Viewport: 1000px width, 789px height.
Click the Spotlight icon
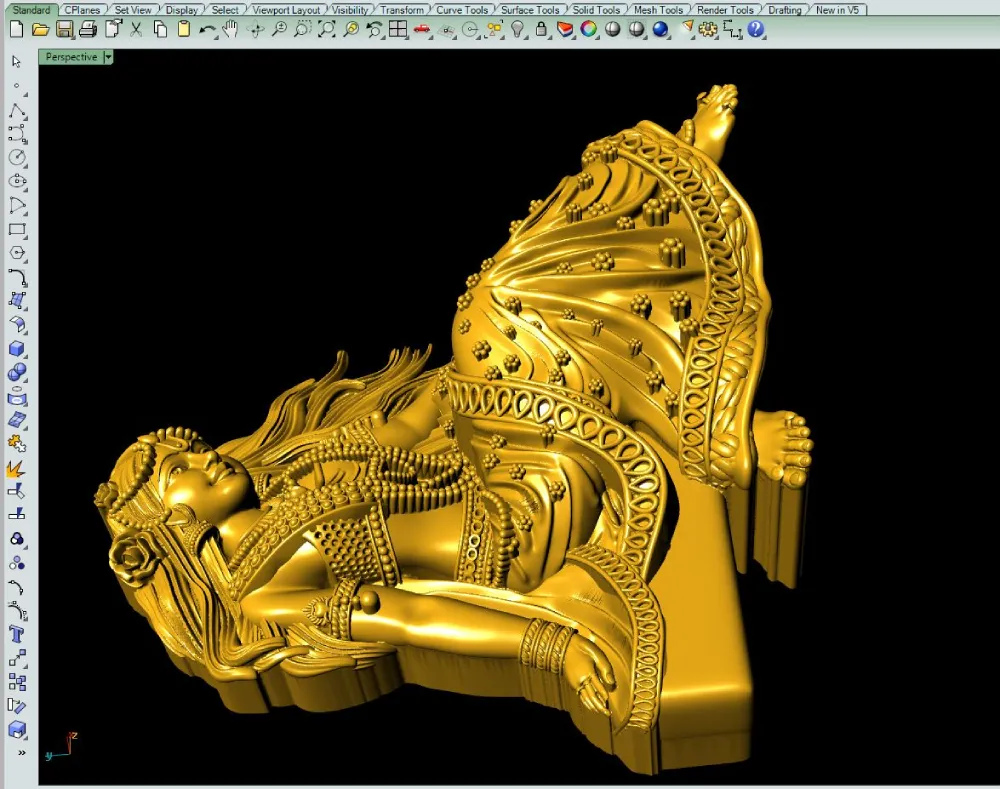click(x=686, y=29)
